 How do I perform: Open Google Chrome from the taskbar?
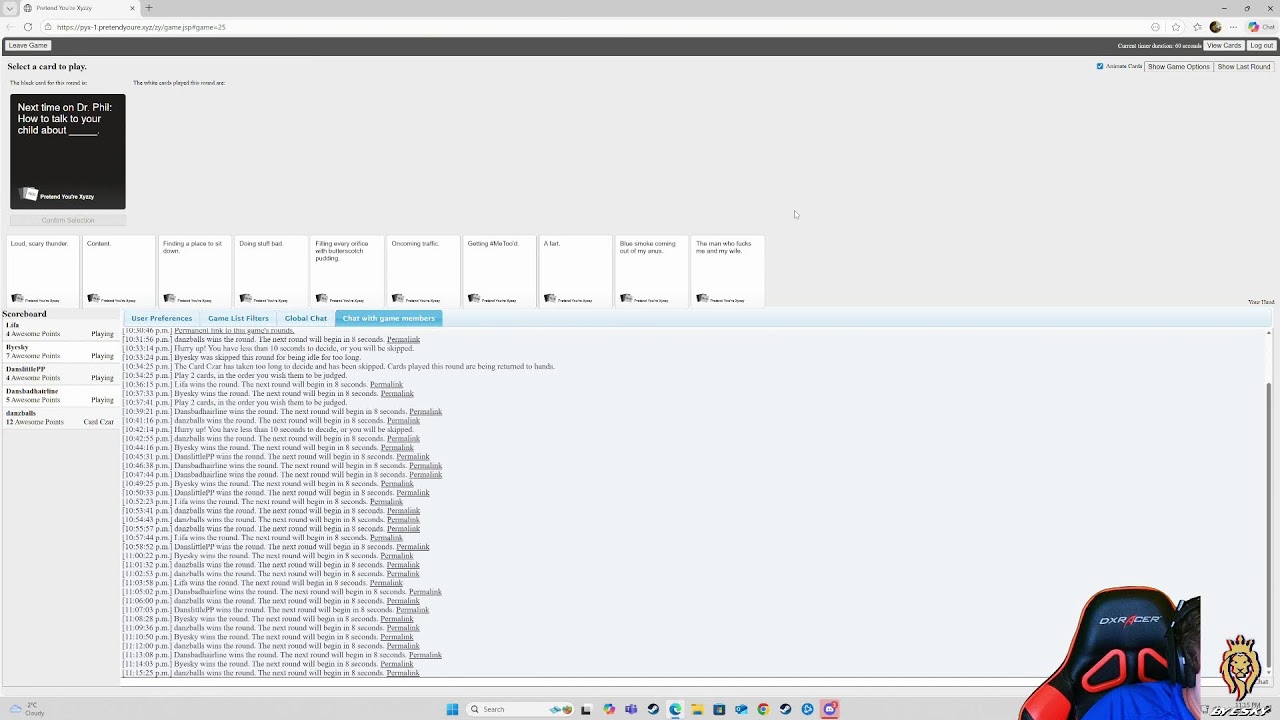(763, 709)
